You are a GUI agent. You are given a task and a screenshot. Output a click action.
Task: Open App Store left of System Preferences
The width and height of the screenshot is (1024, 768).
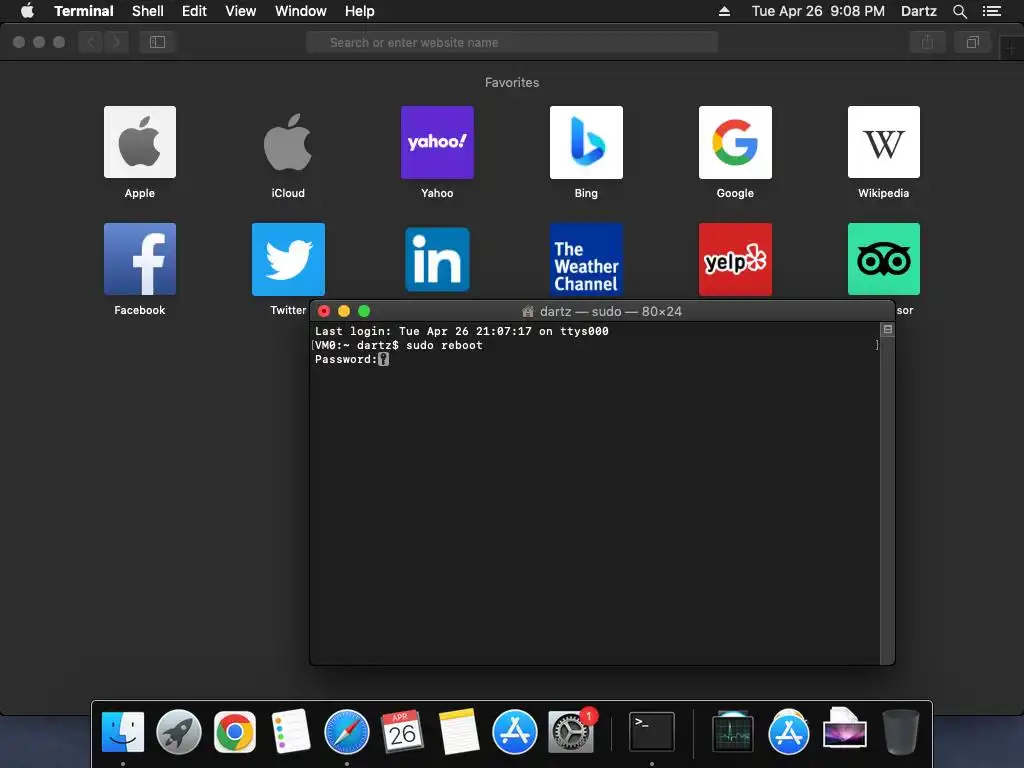[515, 731]
